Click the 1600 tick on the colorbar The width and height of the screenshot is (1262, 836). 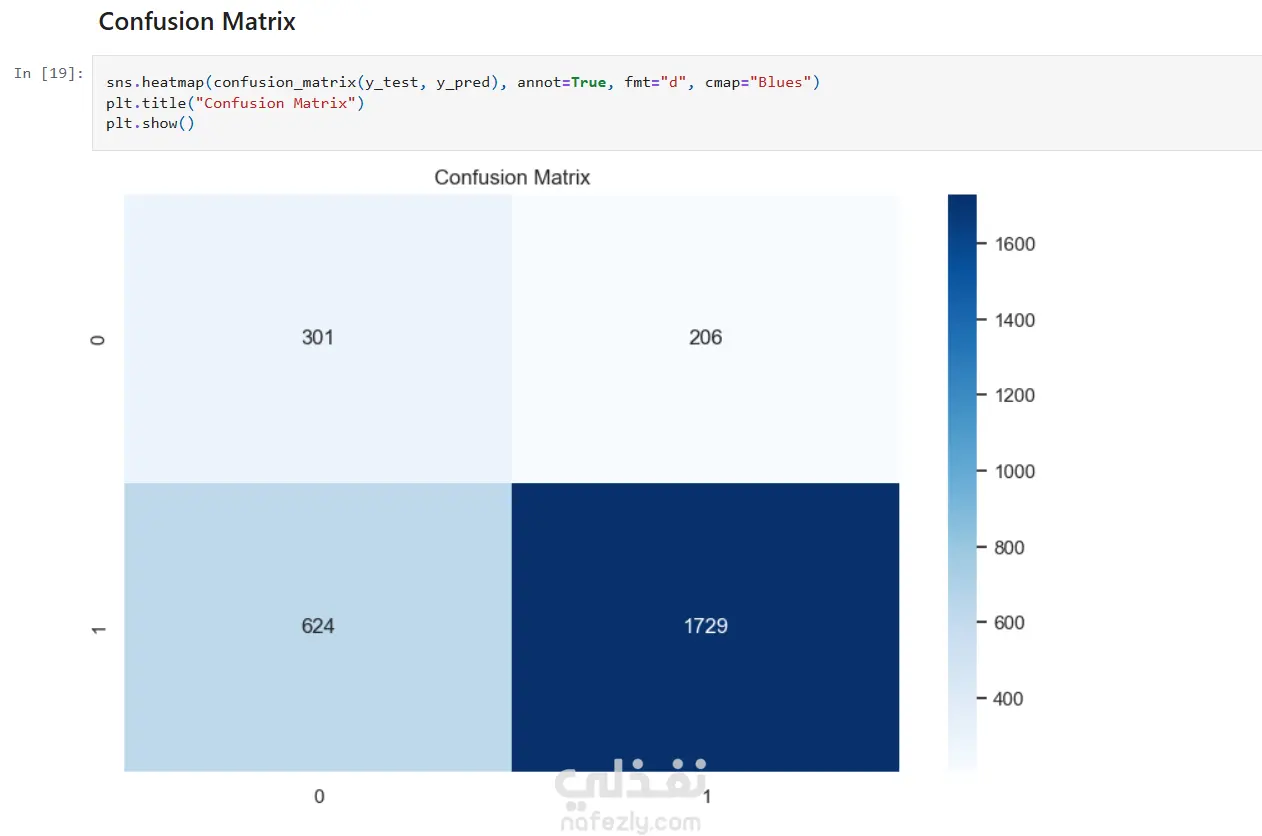(x=1014, y=244)
